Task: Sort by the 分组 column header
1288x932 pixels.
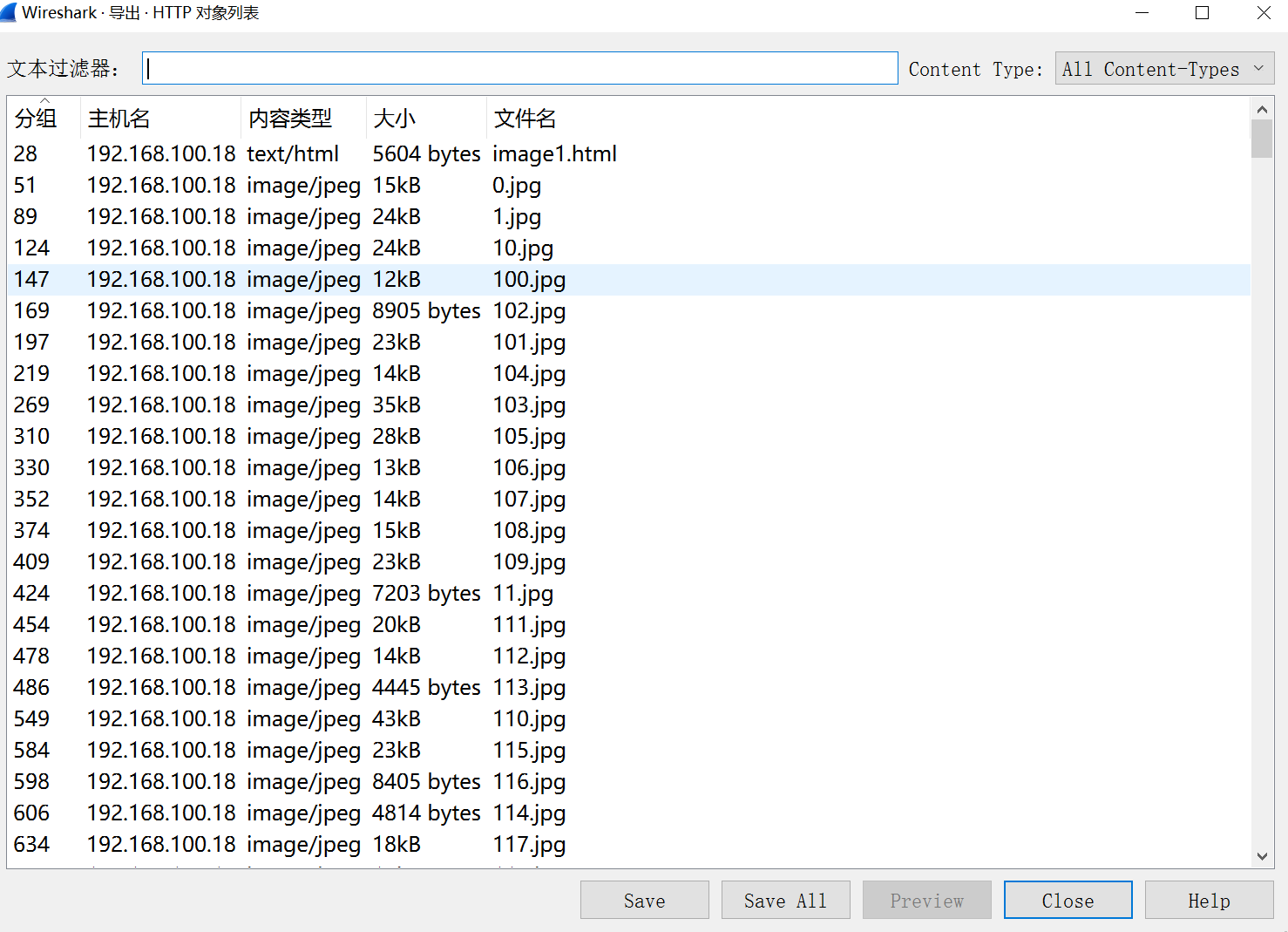Action: [44, 118]
